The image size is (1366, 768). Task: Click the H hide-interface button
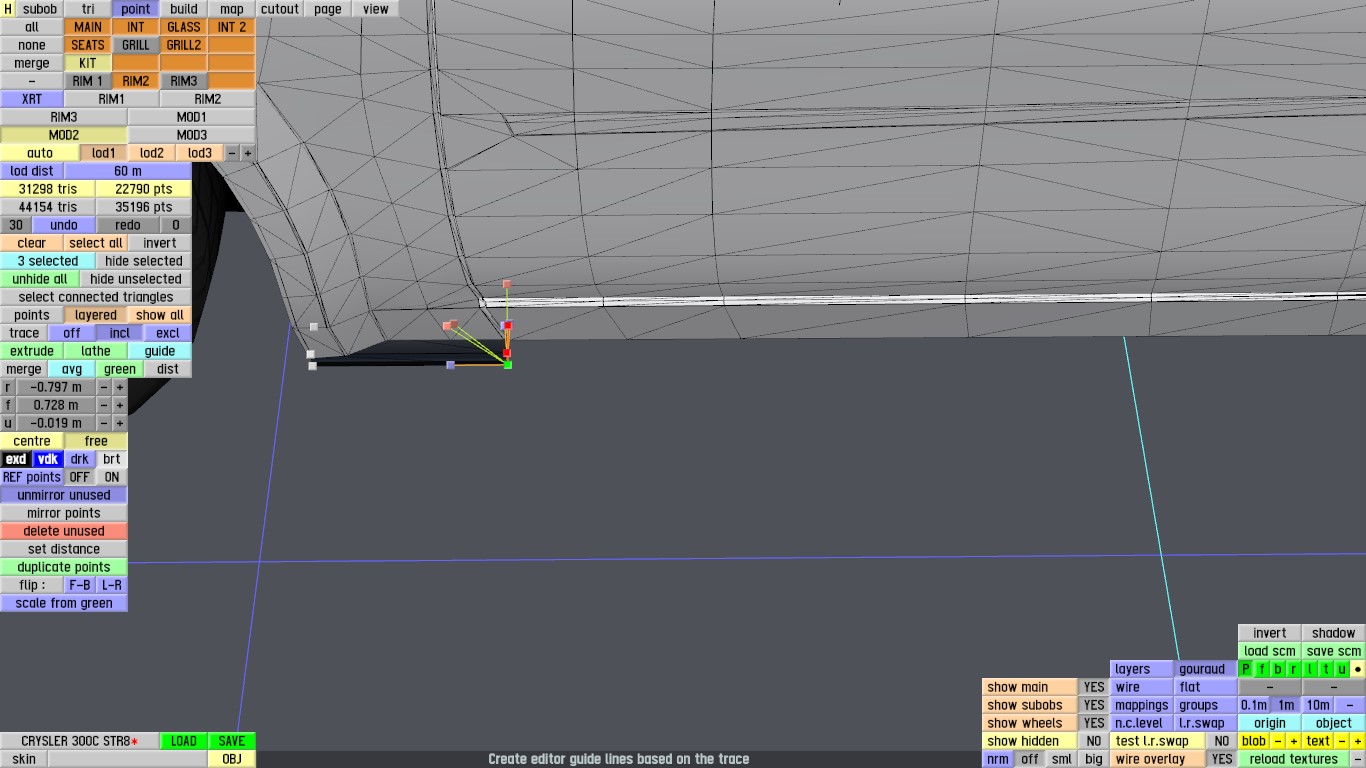tap(8, 9)
